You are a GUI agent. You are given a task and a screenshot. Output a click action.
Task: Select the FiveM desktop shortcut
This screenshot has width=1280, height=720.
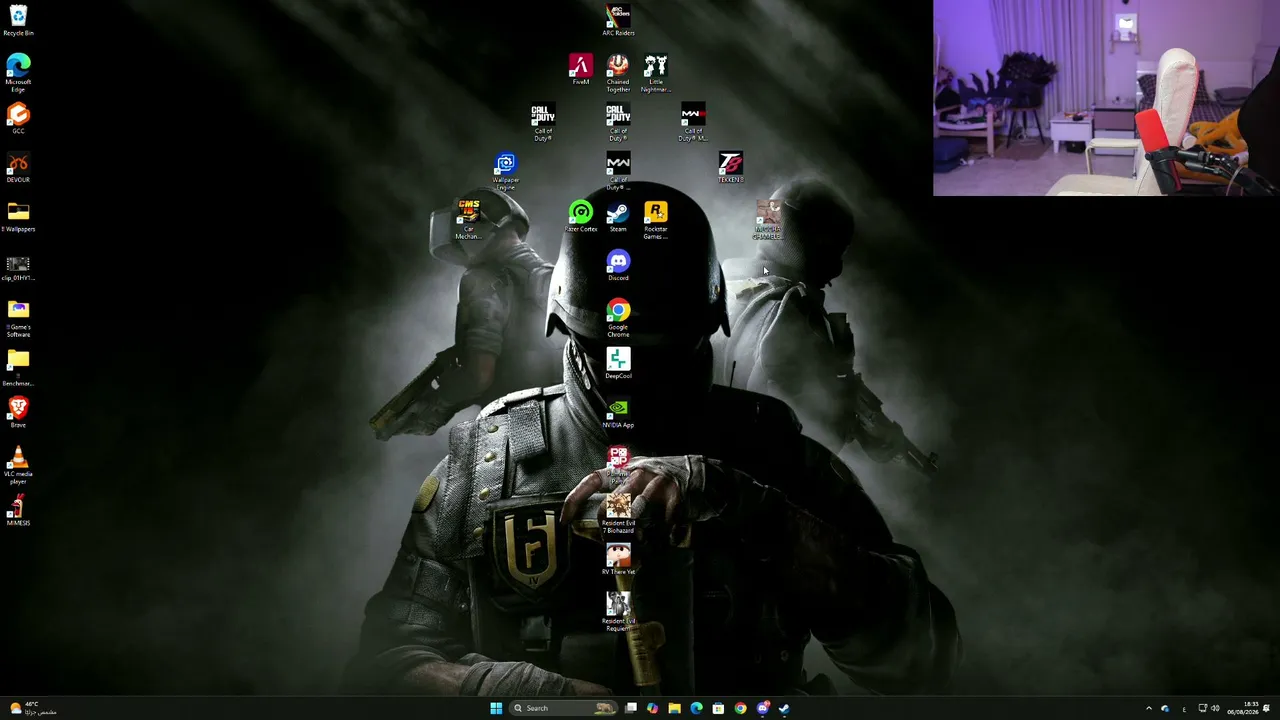pyautogui.click(x=580, y=70)
